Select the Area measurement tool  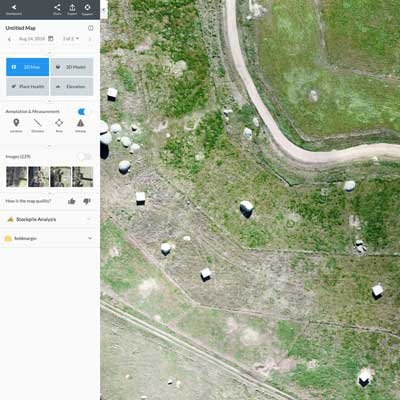click(x=59, y=125)
